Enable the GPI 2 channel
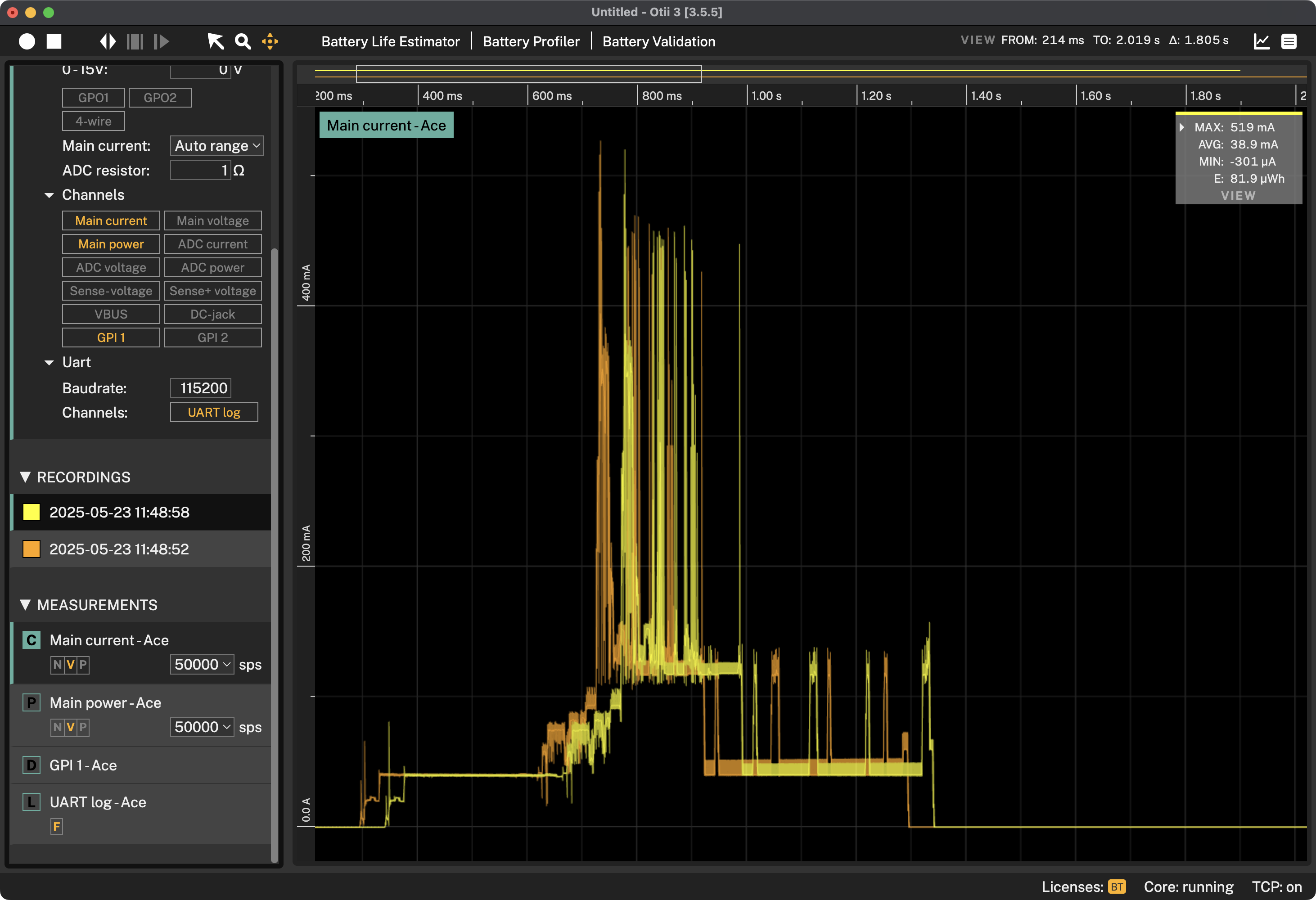The height and width of the screenshot is (900, 1316). pyautogui.click(x=213, y=337)
